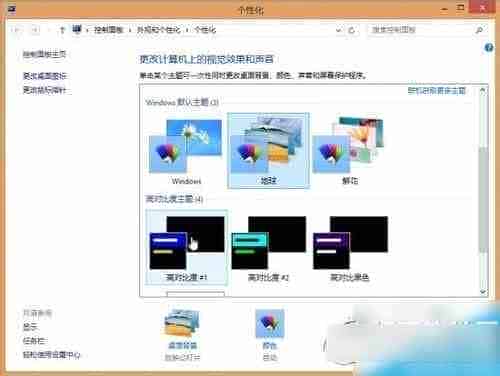500x376 pixels.
Task: Expand the address bar history dropdown
Action: (339, 30)
